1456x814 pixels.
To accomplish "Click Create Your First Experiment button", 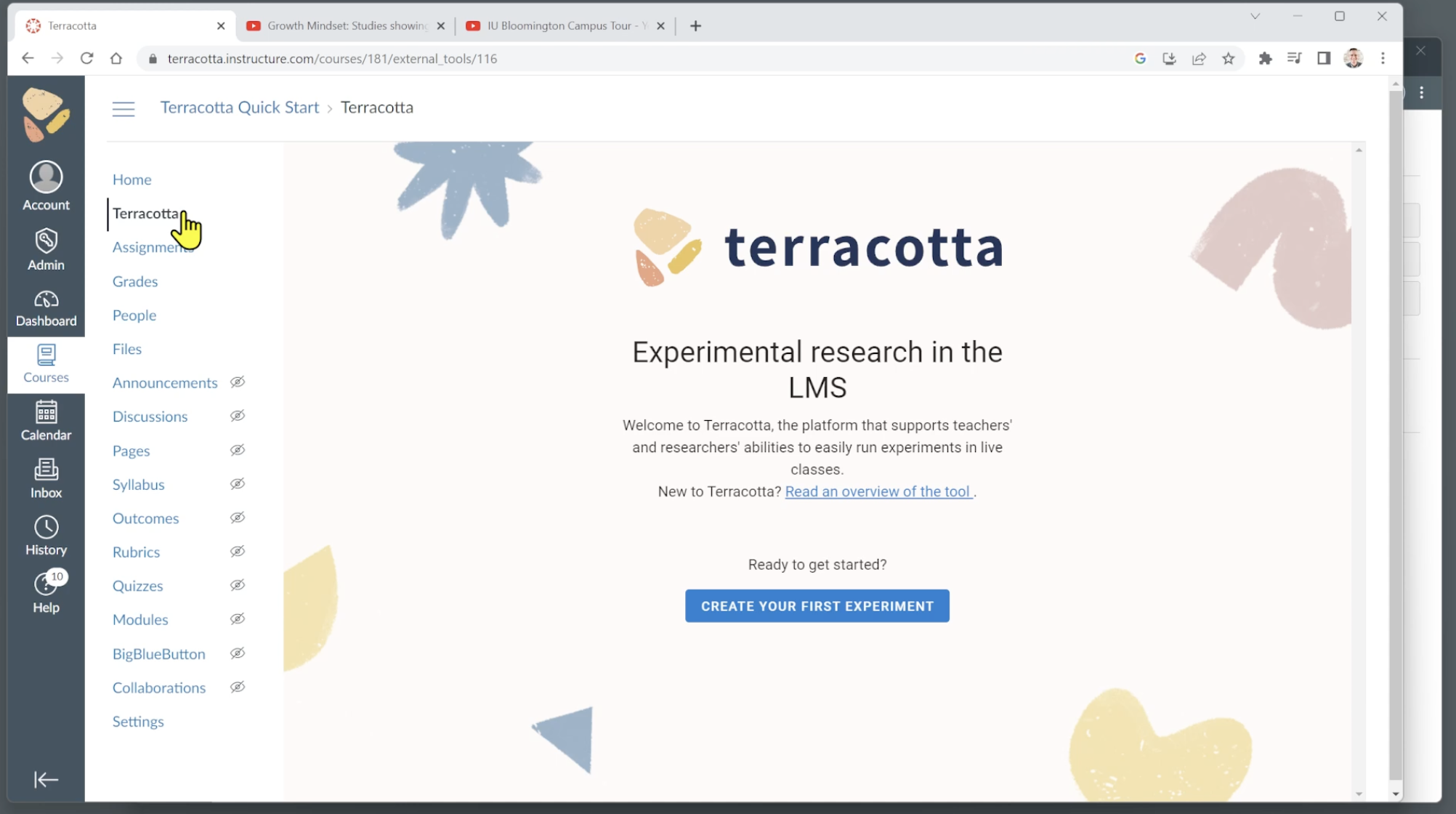I will coord(817,606).
